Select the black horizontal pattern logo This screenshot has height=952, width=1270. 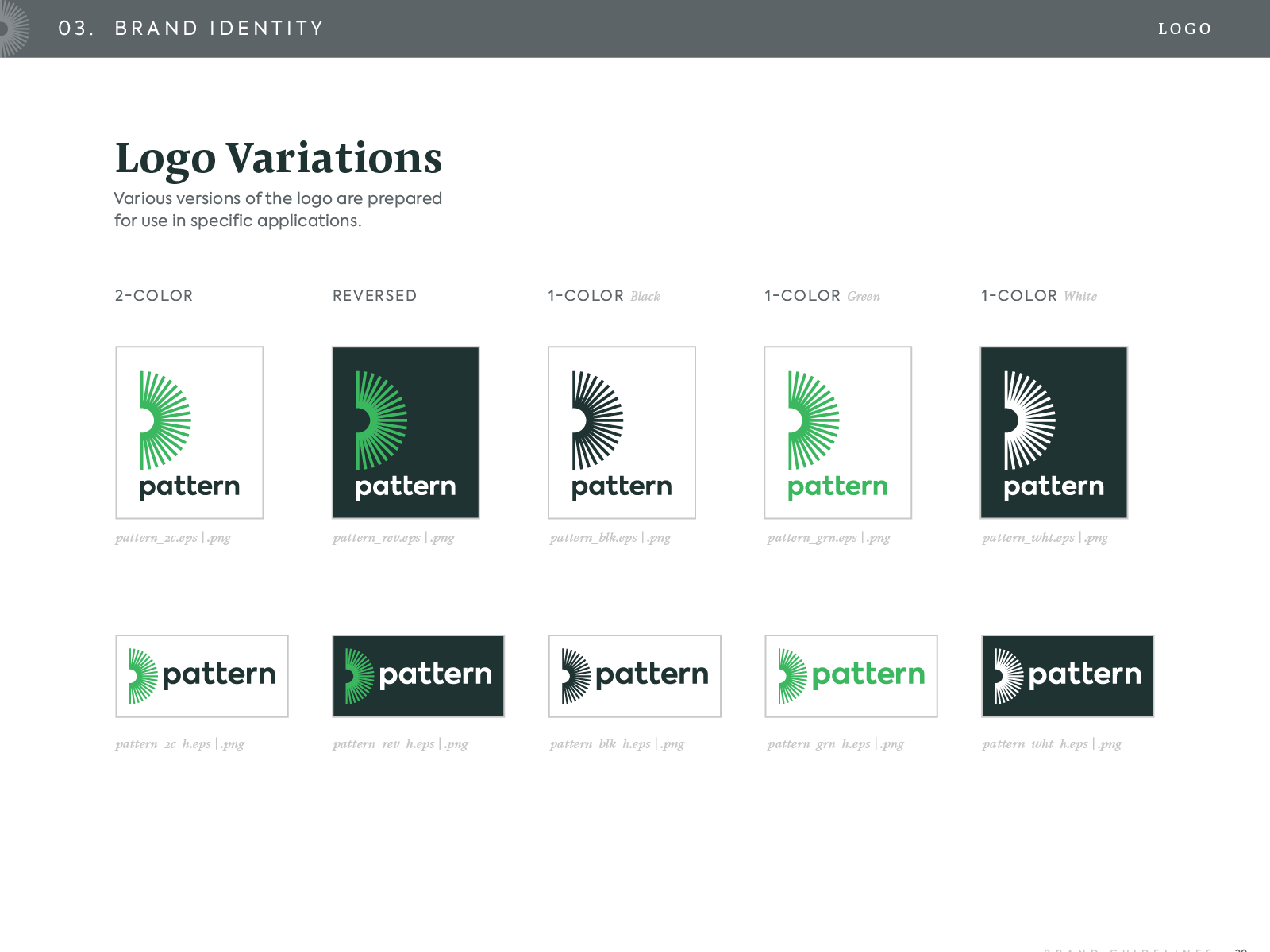tap(634, 676)
